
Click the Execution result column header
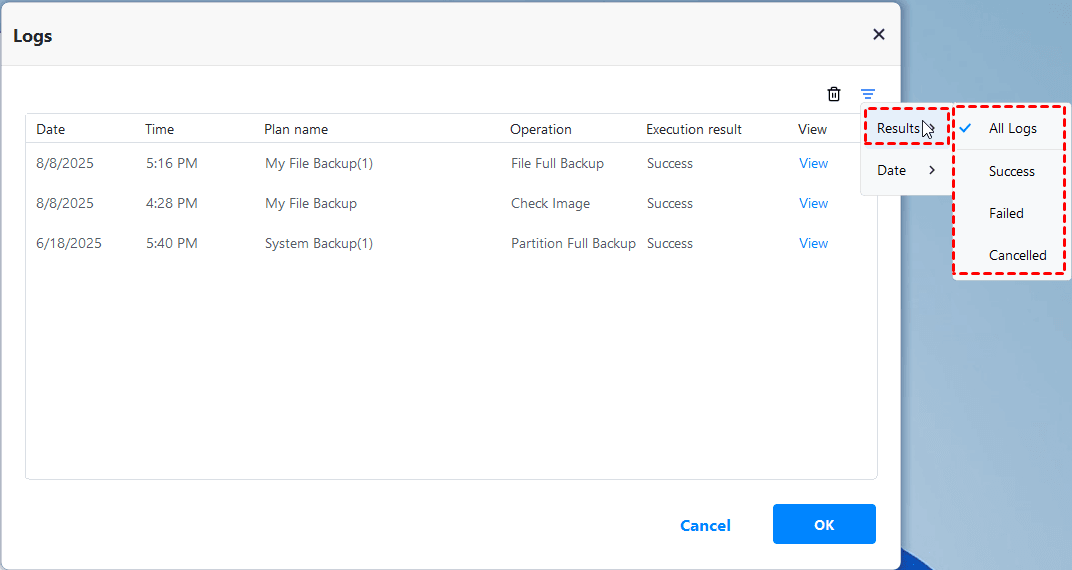tap(694, 129)
